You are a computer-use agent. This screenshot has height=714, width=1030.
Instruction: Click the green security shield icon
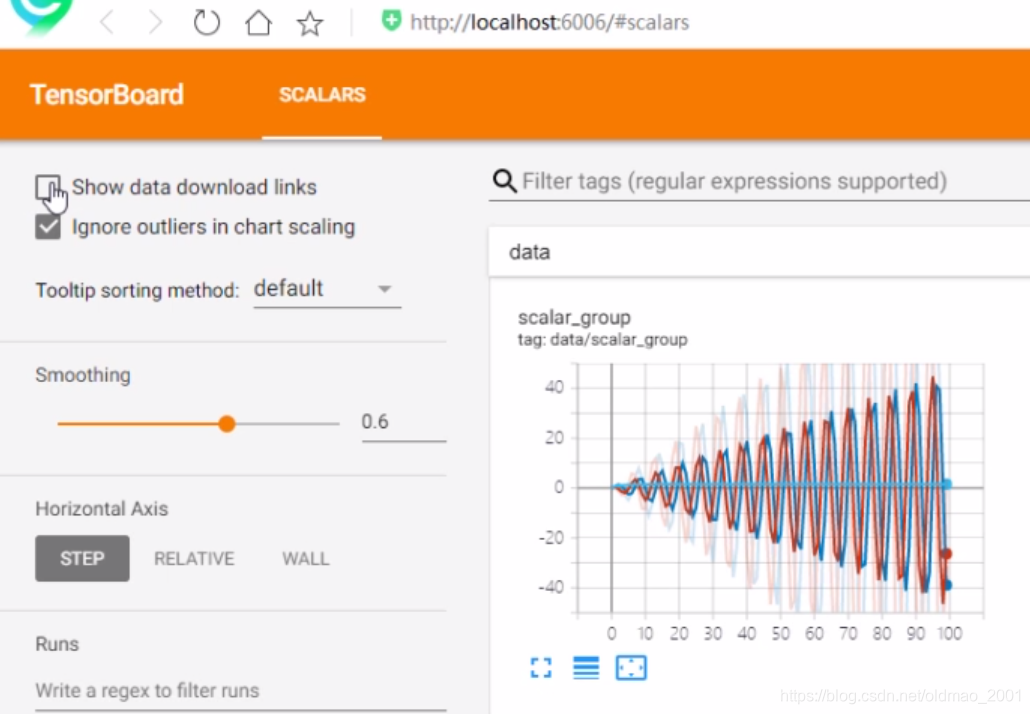392,20
